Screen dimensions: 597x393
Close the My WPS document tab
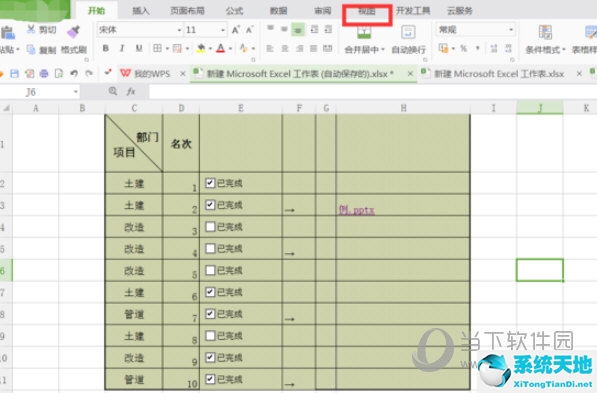pos(183,74)
